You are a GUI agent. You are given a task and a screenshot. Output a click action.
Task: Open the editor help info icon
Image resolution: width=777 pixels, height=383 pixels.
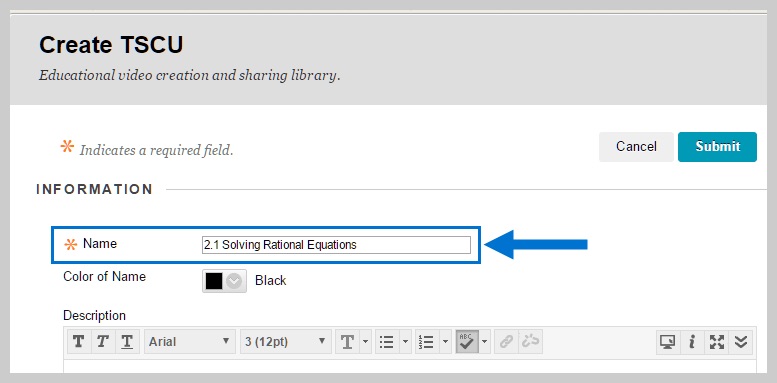[x=692, y=342]
